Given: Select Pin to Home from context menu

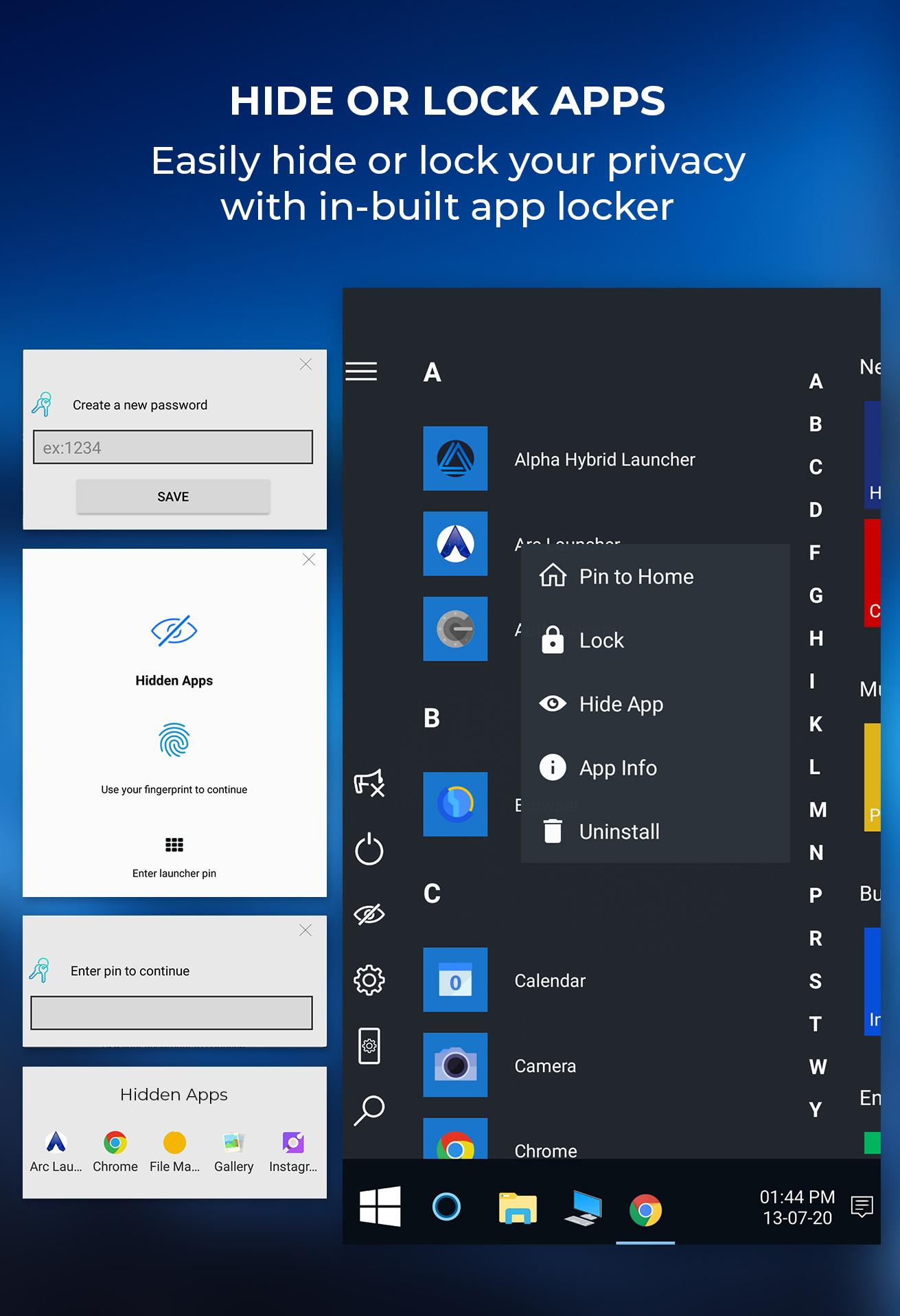Looking at the screenshot, I should 635,576.
